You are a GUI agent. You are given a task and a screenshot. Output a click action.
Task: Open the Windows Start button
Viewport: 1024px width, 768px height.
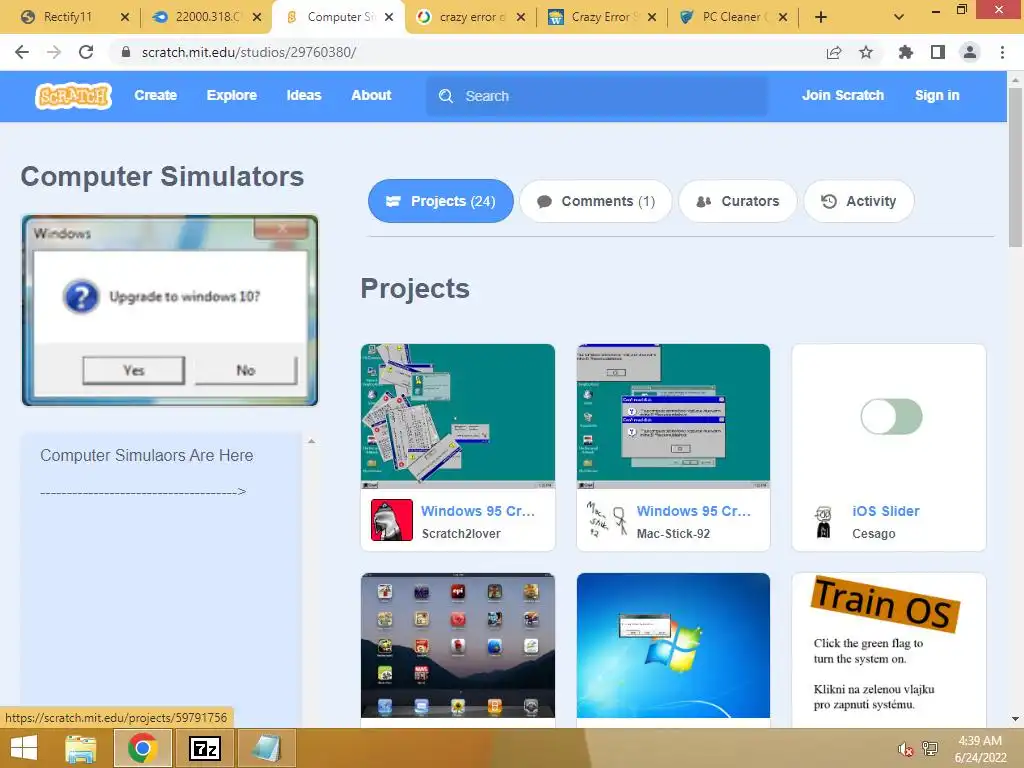[24, 748]
